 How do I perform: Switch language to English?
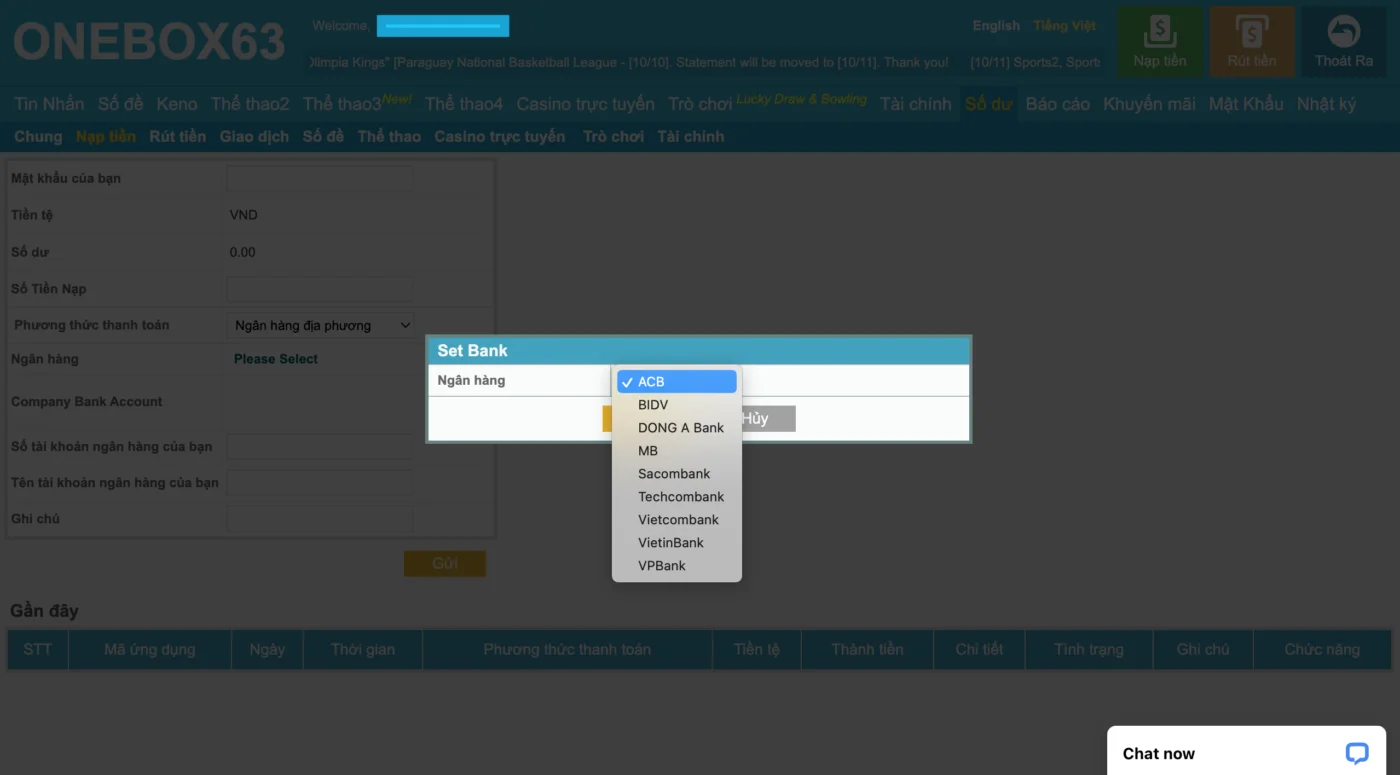coord(995,26)
